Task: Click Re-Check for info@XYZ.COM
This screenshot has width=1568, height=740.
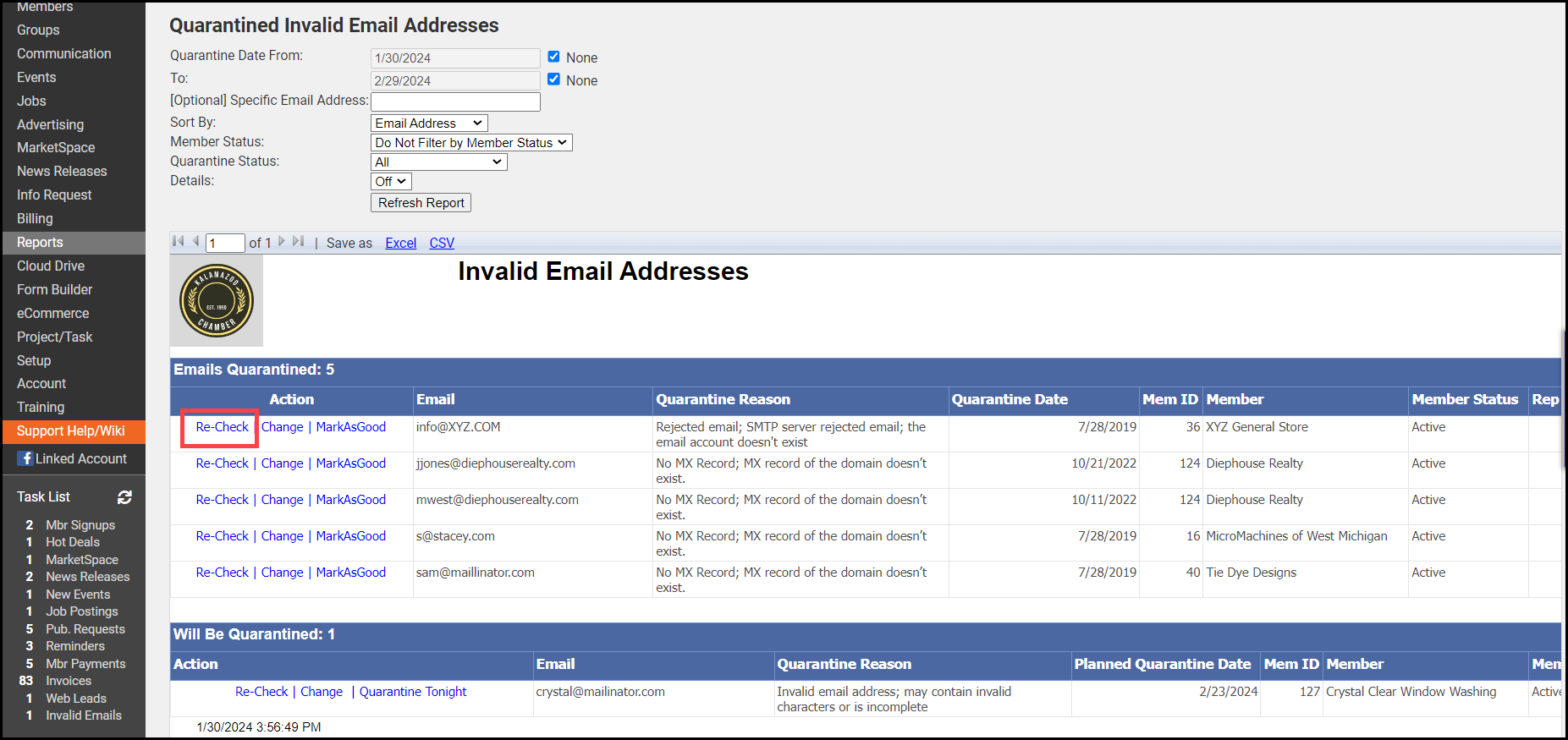Action: point(222,427)
